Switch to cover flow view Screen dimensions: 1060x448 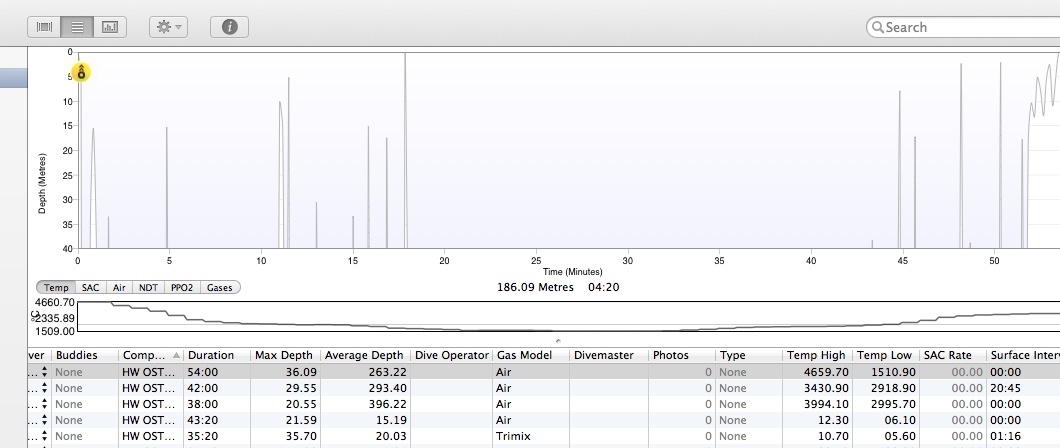coord(44,27)
